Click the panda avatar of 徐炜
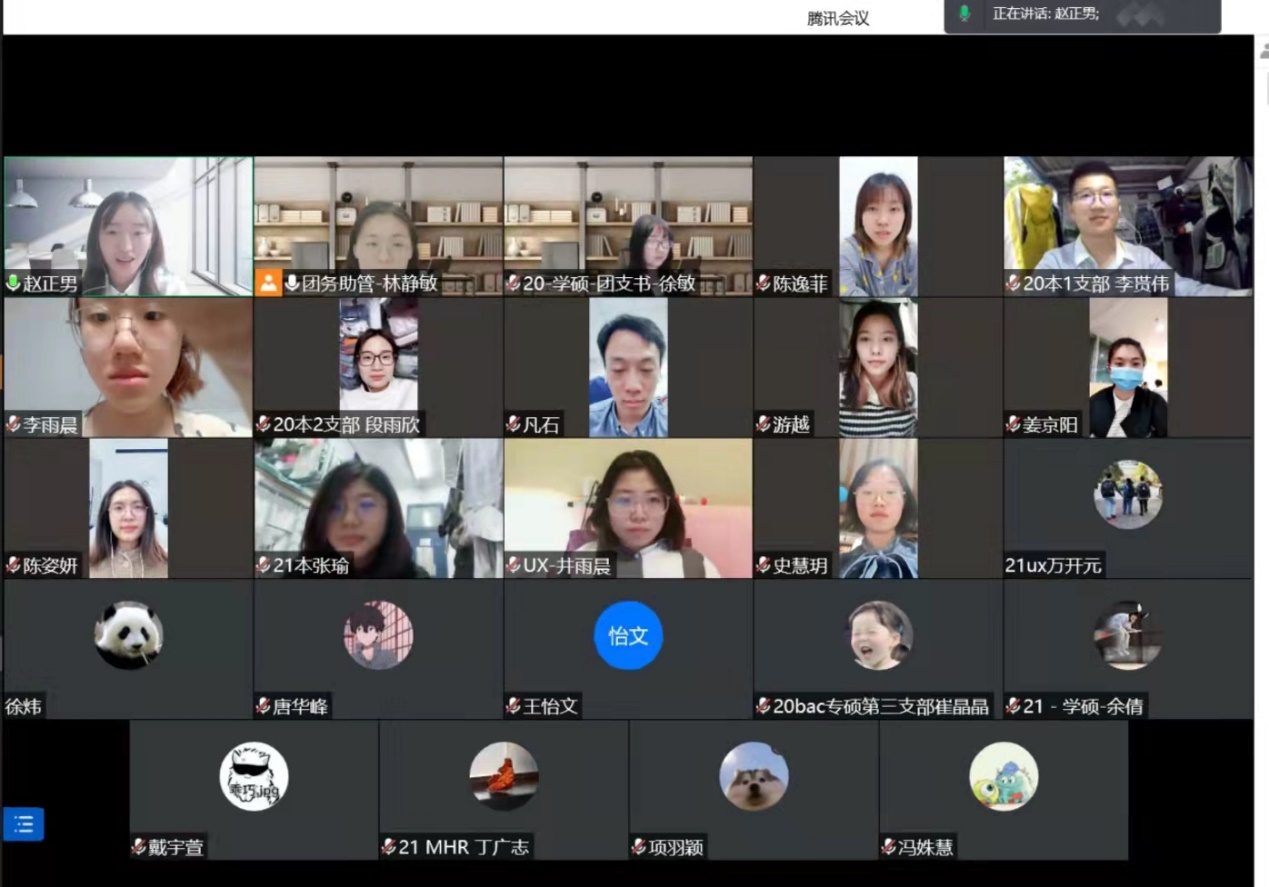 [128, 635]
